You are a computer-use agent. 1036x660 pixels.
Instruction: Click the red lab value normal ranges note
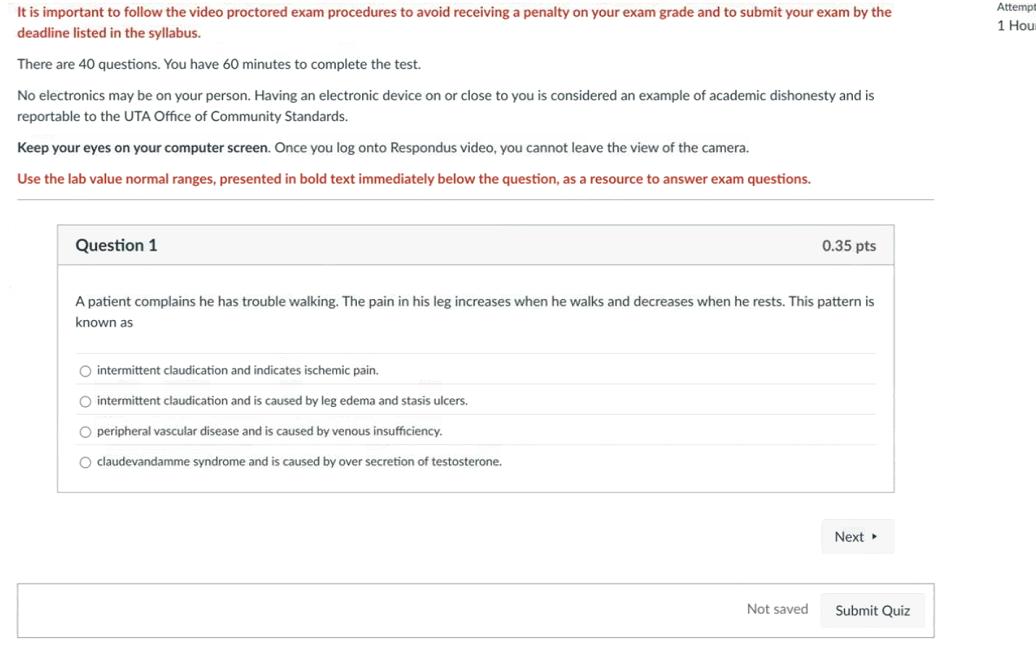[x=413, y=180]
